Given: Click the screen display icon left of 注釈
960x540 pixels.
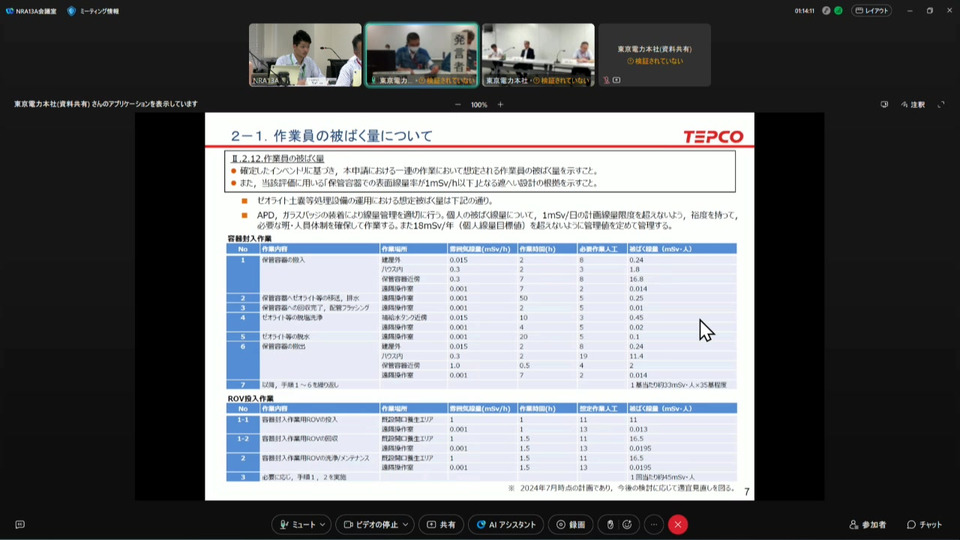Looking at the screenshot, I should coord(884,105).
